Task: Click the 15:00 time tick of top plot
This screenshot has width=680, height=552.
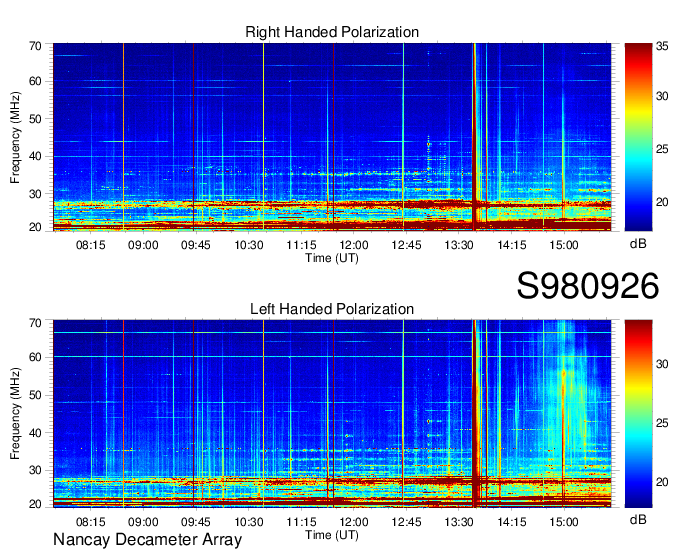Action: pyautogui.click(x=564, y=245)
